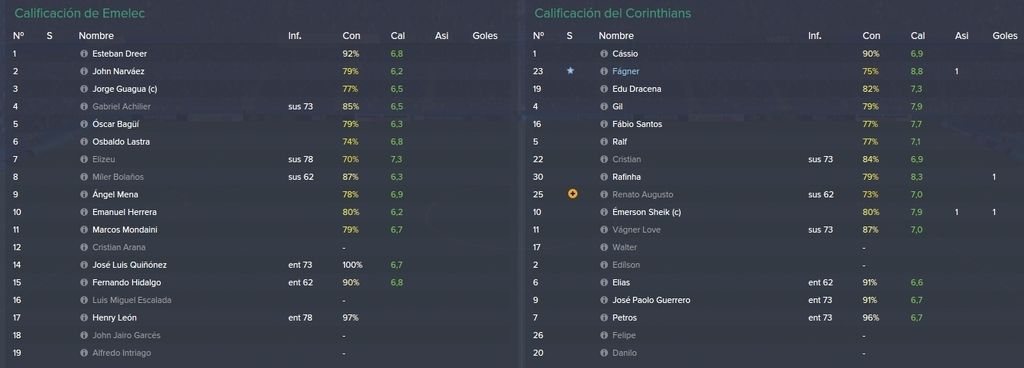Screen dimensions: 1024x368
Task: Click the player of the match star for Fágner
Action: 570,70
